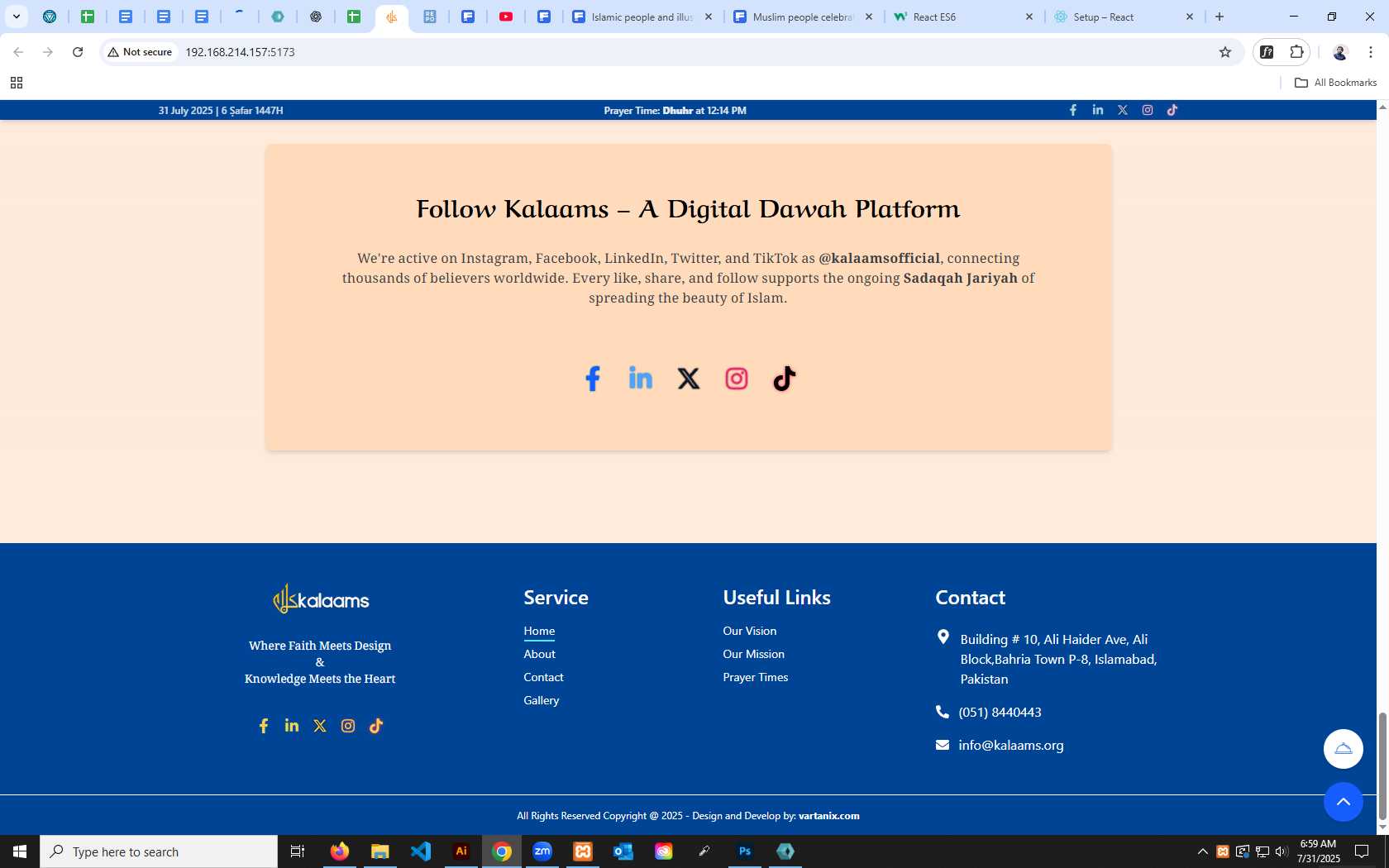Screen dimensions: 1389x868
Task: Open the apps grid icon in bookmarks bar
Action: [17, 83]
